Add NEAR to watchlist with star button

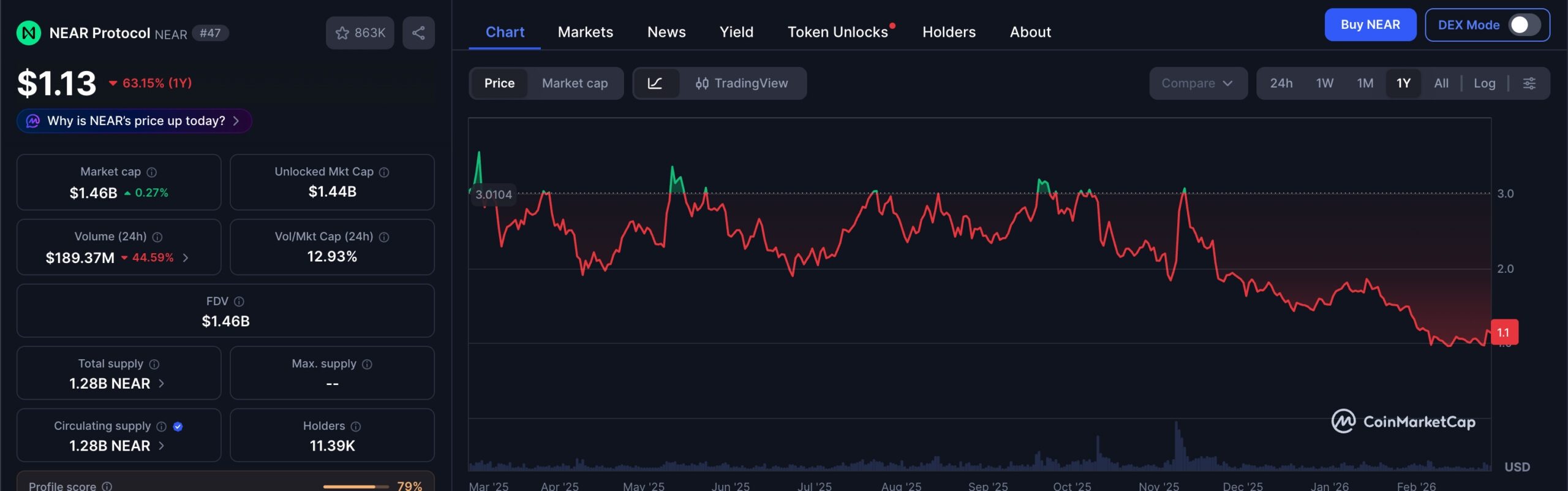pos(360,33)
